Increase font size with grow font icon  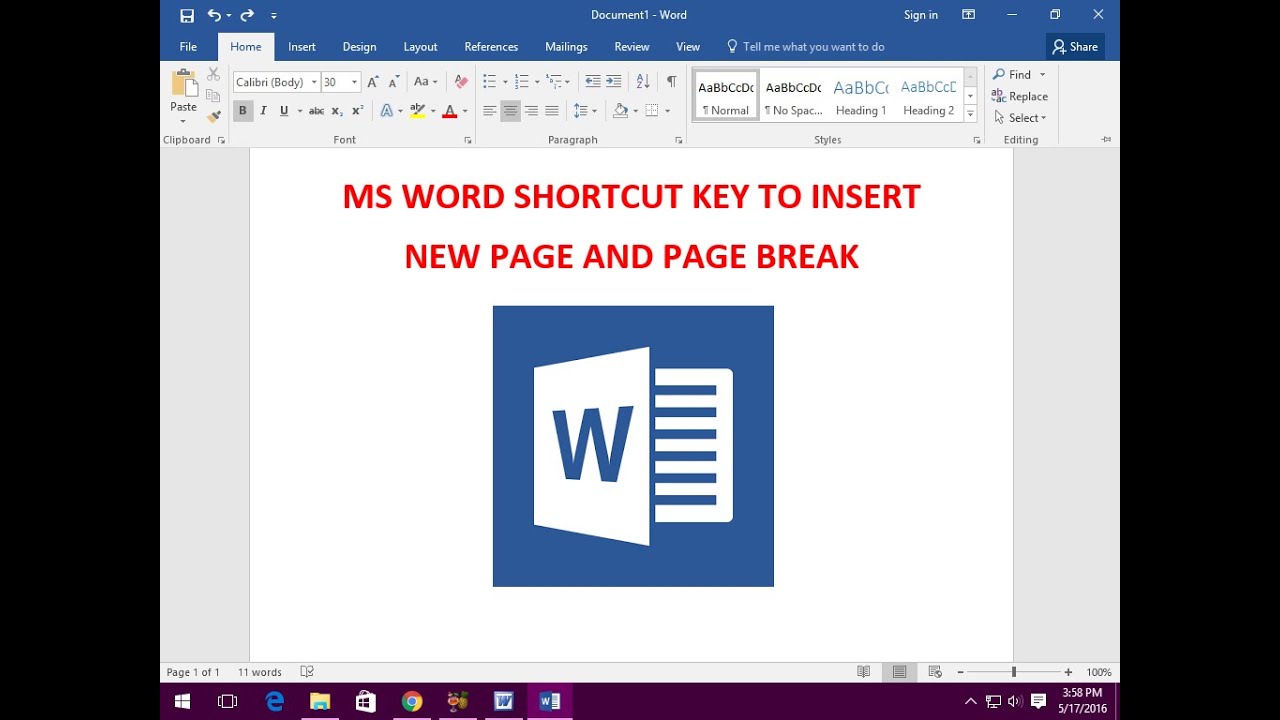[373, 82]
